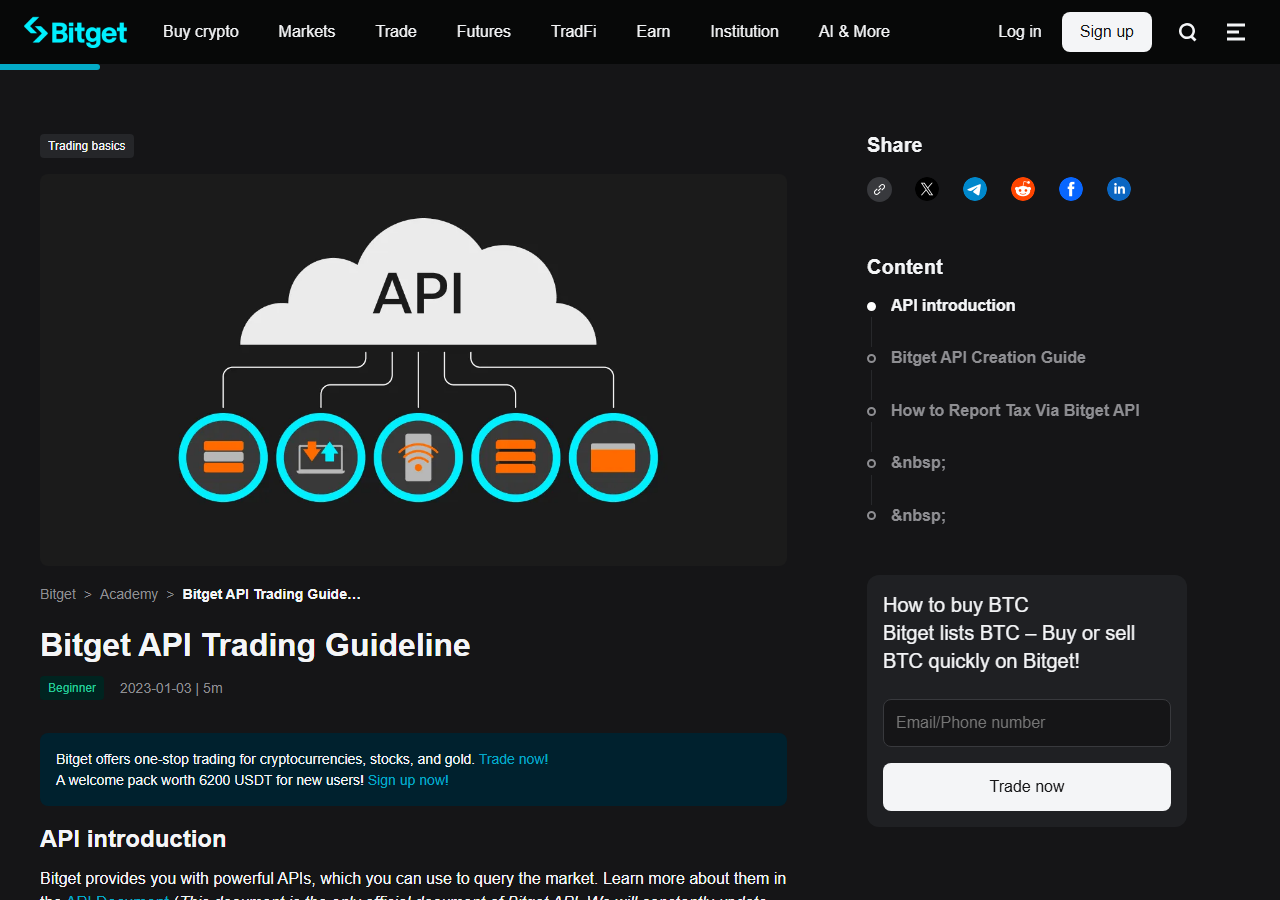Viewport: 1280px width, 900px height.
Task: Click Sign up now! link
Action: tap(408, 780)
